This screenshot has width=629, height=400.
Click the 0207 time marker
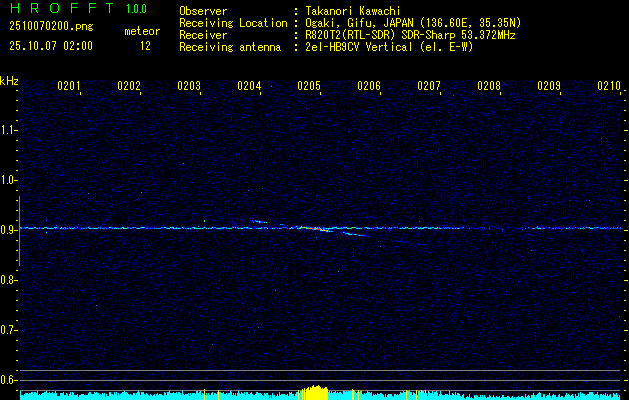pyautogui.click(x=429, y=86)
